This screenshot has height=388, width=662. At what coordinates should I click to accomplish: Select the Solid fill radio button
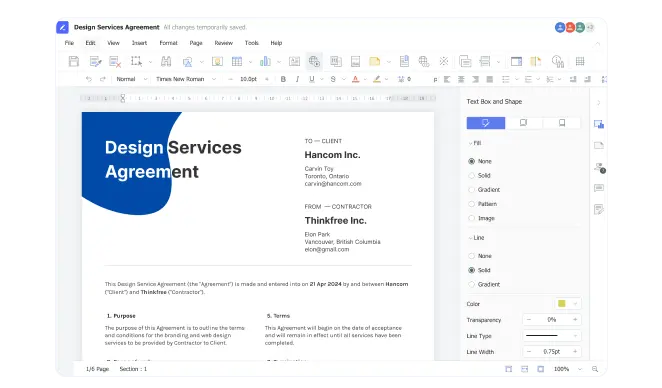pos(472,176)
